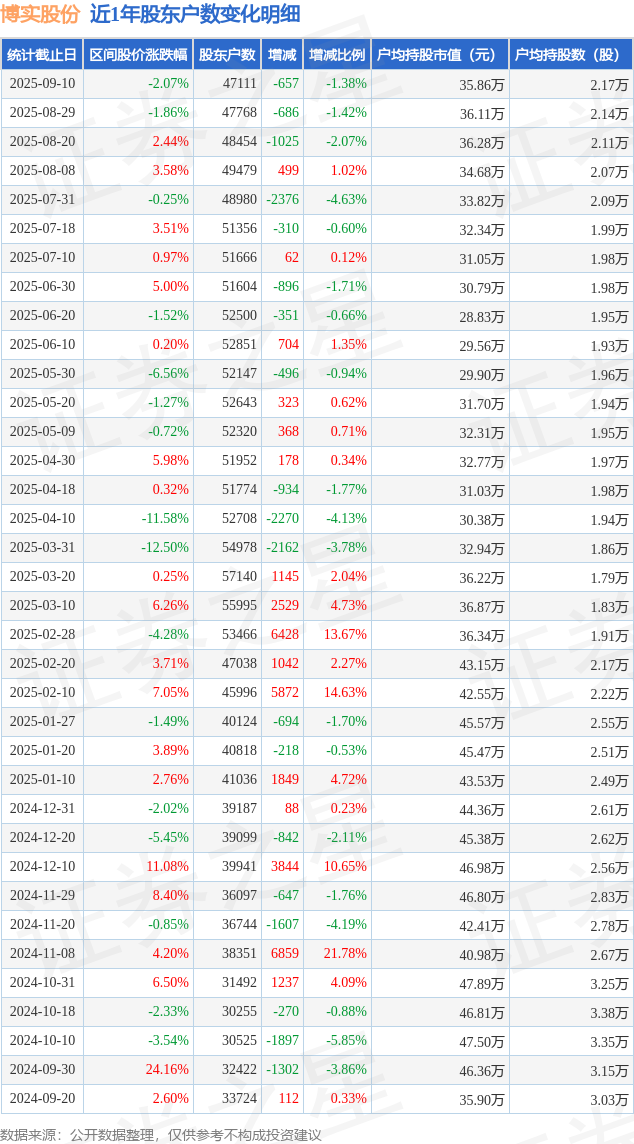Click the 户均持股市值（元） header
This screenshot has width=634, height=1144.
(x=439, y=55)
